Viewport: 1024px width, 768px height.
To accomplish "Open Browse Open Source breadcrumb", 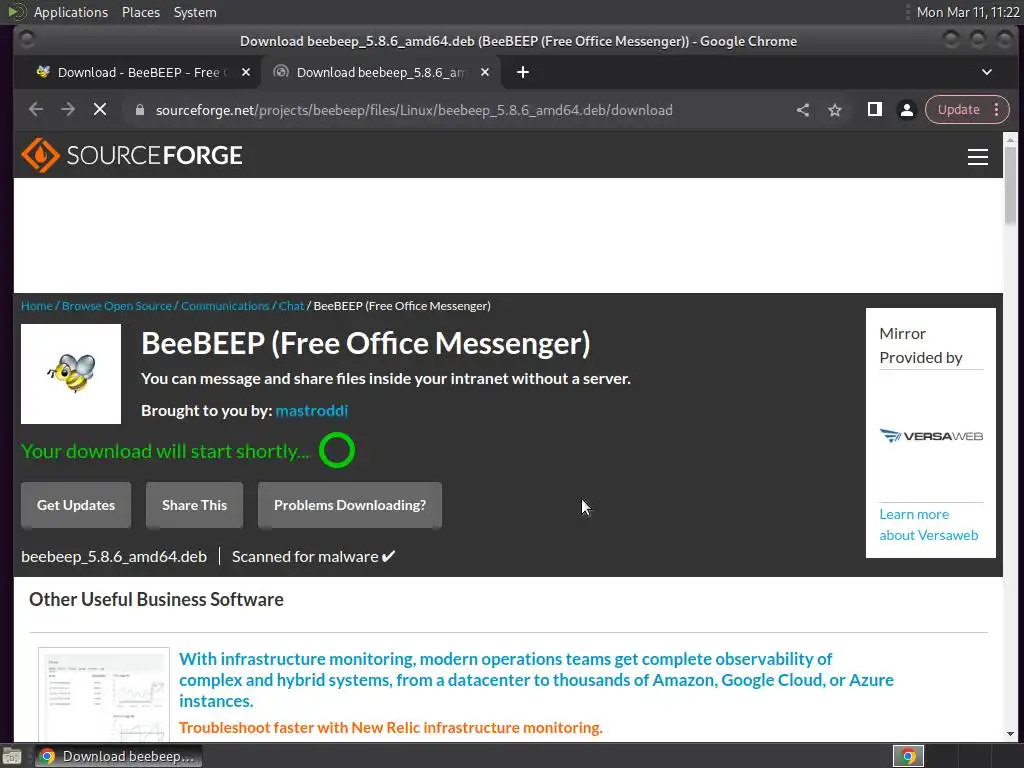I will [116, 306].
